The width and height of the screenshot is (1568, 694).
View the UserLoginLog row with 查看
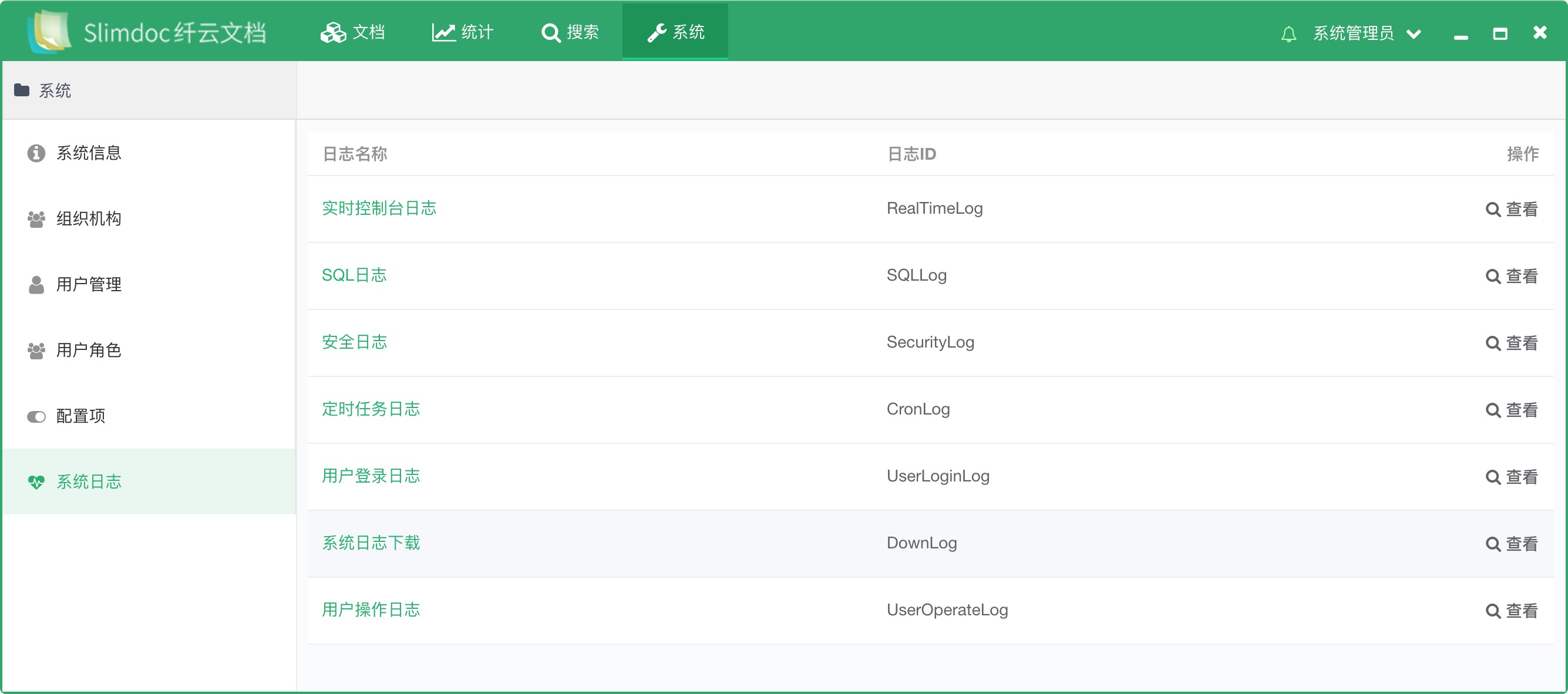pos(1512,477)
